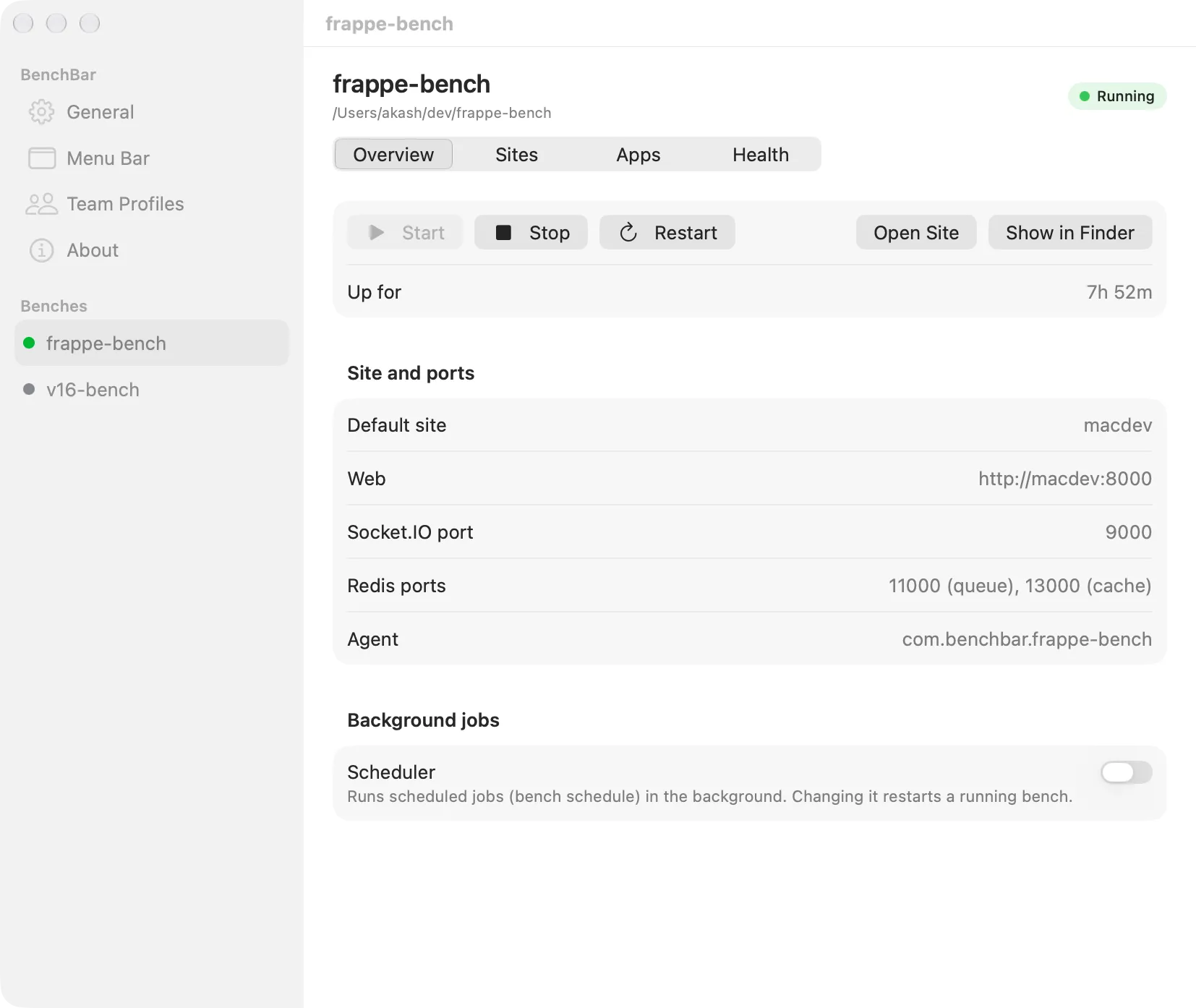Click the green dot in Running badge

(x=1085, y=96)
